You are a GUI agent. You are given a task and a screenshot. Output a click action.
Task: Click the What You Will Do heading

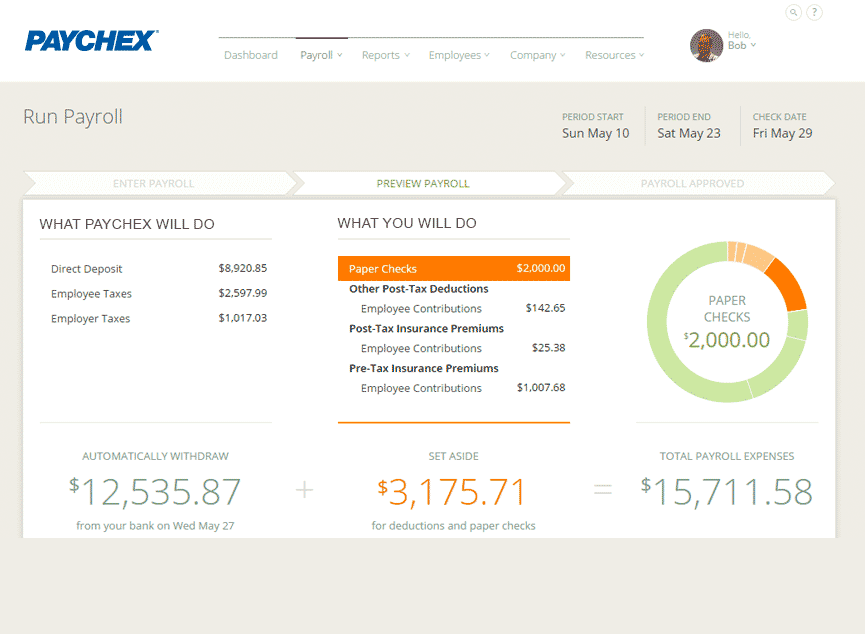[x=407, y=223]
